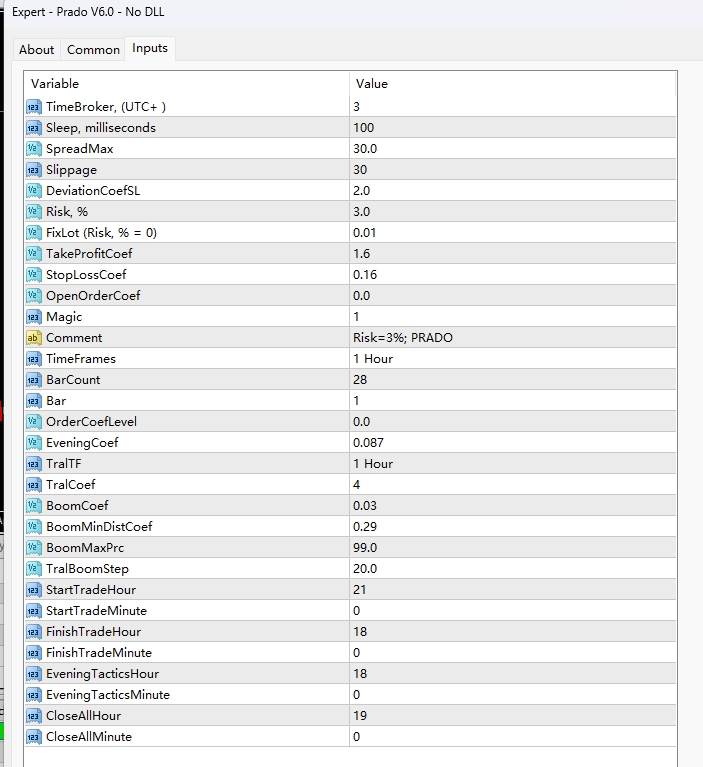703x767 pixels.
Task: Select the Risk, % value field 3.0
Action: tap(512, 212)
